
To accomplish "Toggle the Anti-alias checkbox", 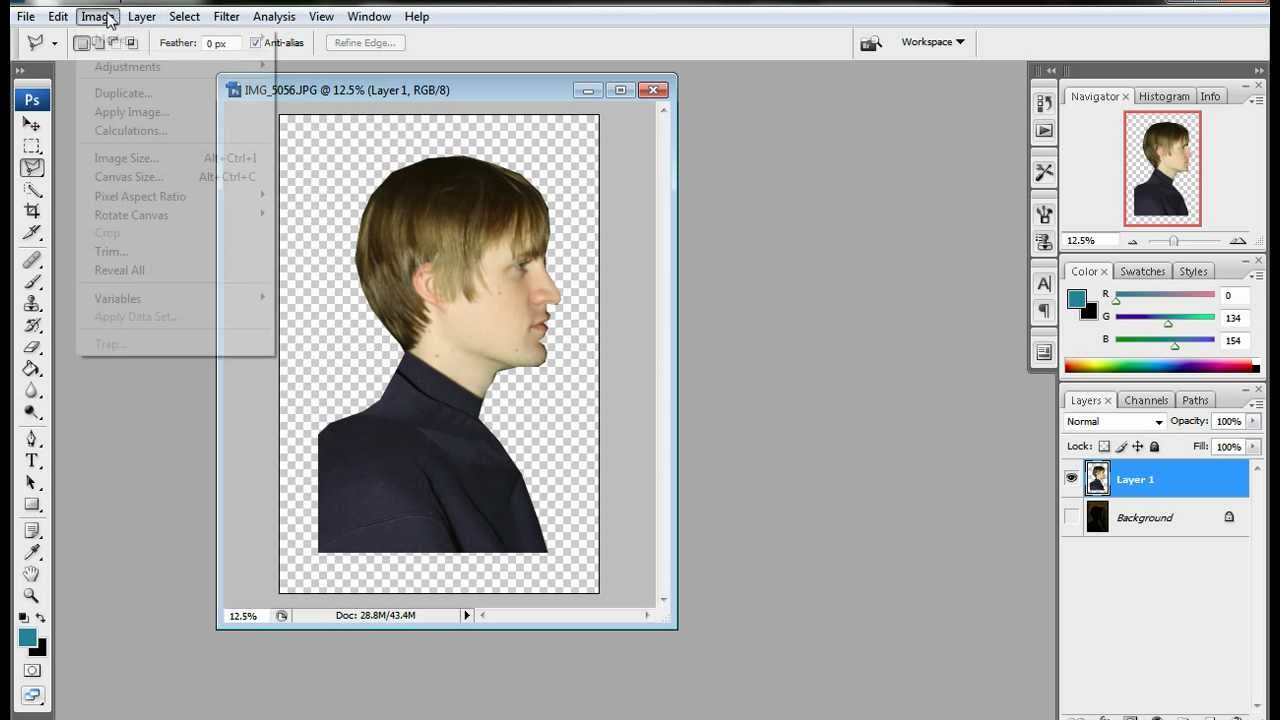I will pos(256,43).
